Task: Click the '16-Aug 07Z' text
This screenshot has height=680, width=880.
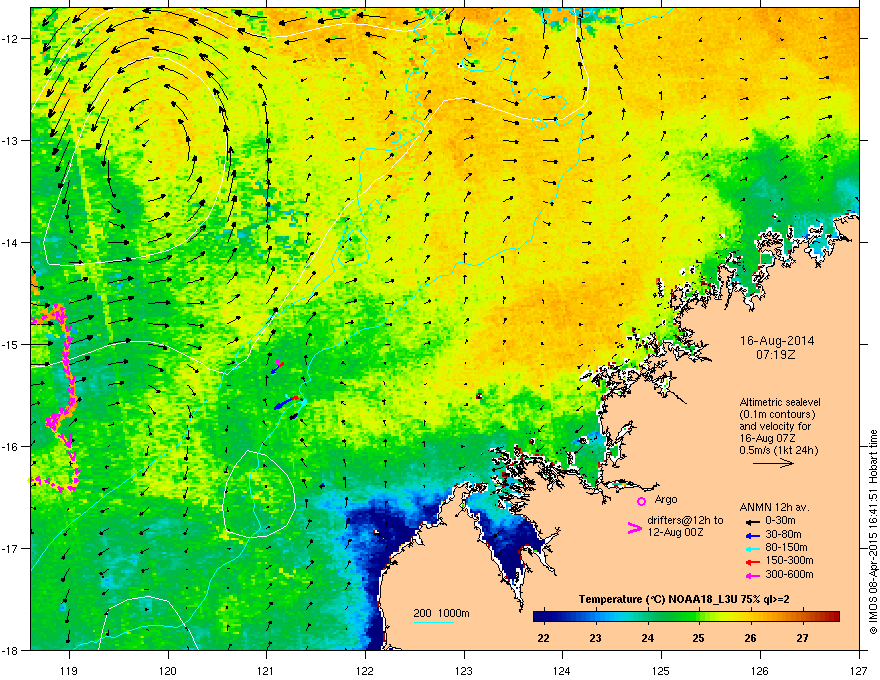Action: 767,438
